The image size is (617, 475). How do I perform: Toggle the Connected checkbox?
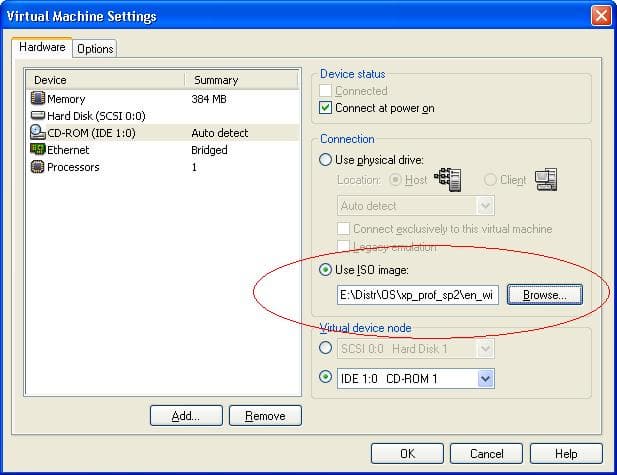(325, 91)
